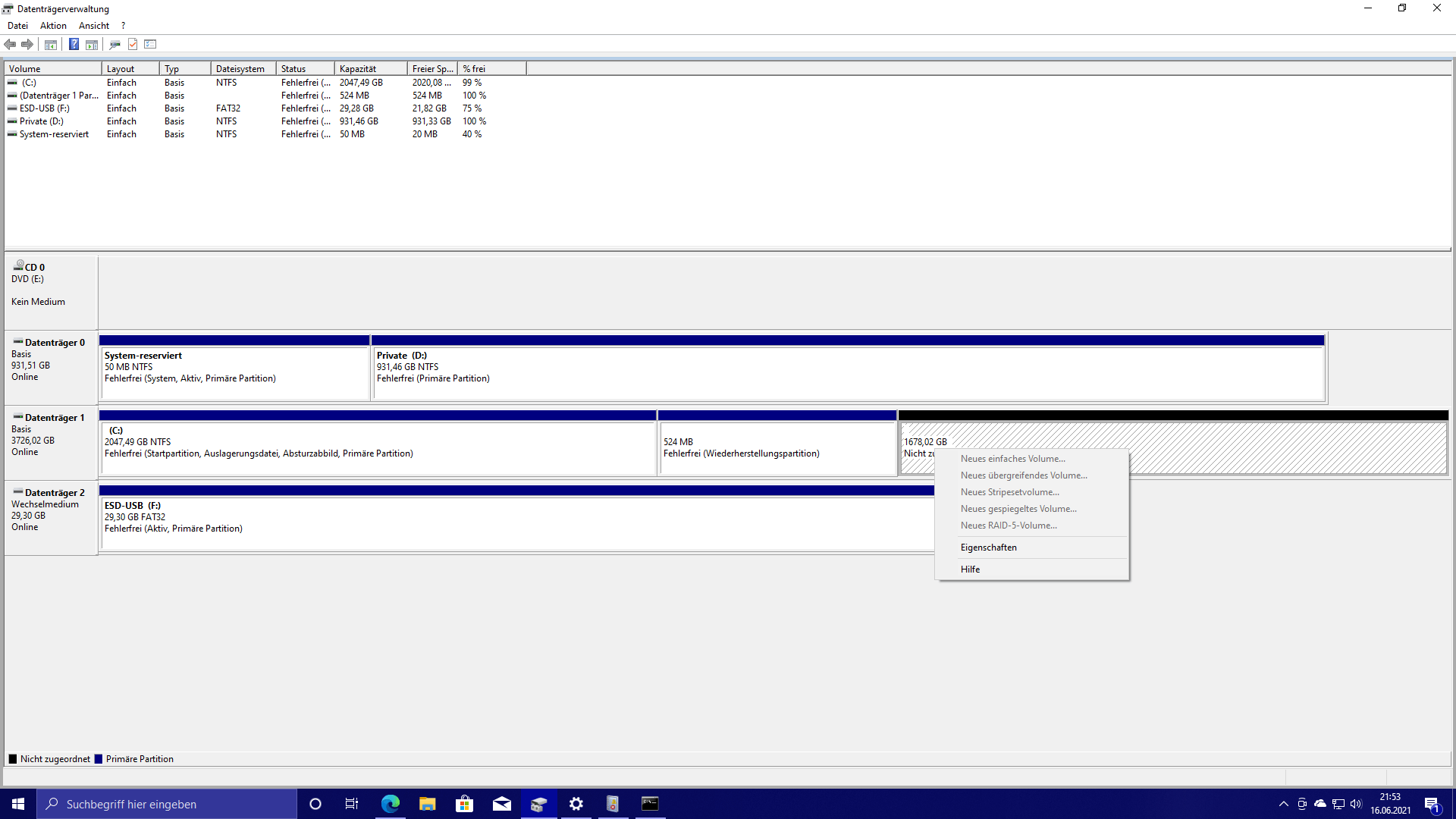
Task: Open Microsoft Edge from the taskbar
Action: tap(391, 804)
